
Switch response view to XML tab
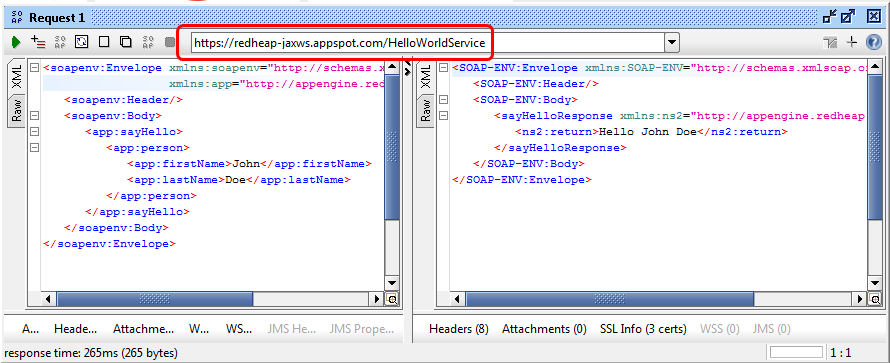coord(426,77)
